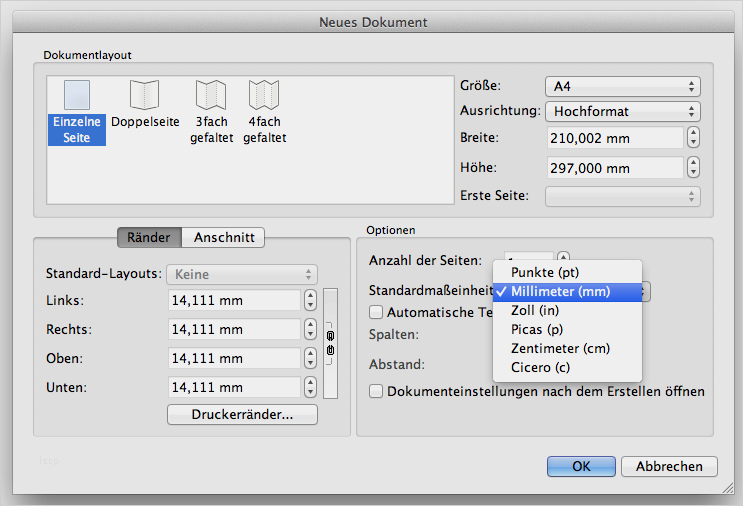Open the Größe A4 dropdown
743x506 pixels.
[623, 86]
